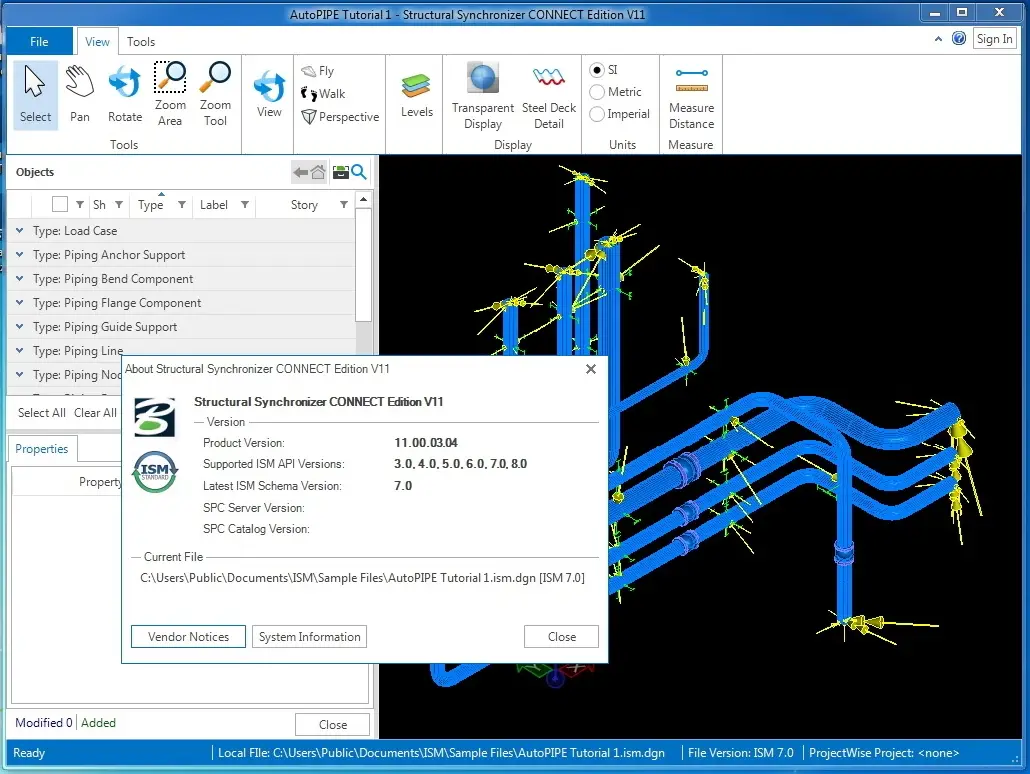Go back using Objects panel arrow
Image resolution: width=1030 pixels, height=774 pixels.
tap(301, 172)
